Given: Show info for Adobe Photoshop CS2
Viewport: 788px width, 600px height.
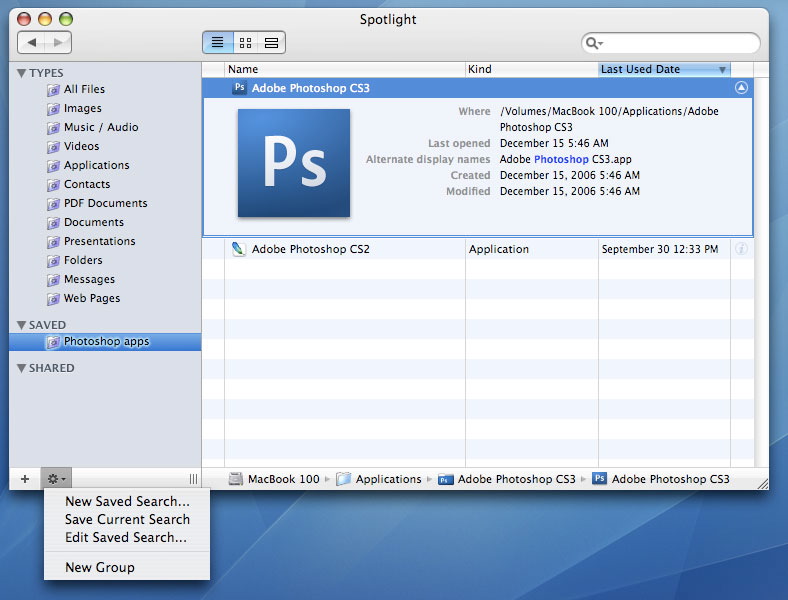Looking at the screenshot, I should (741, 249).
